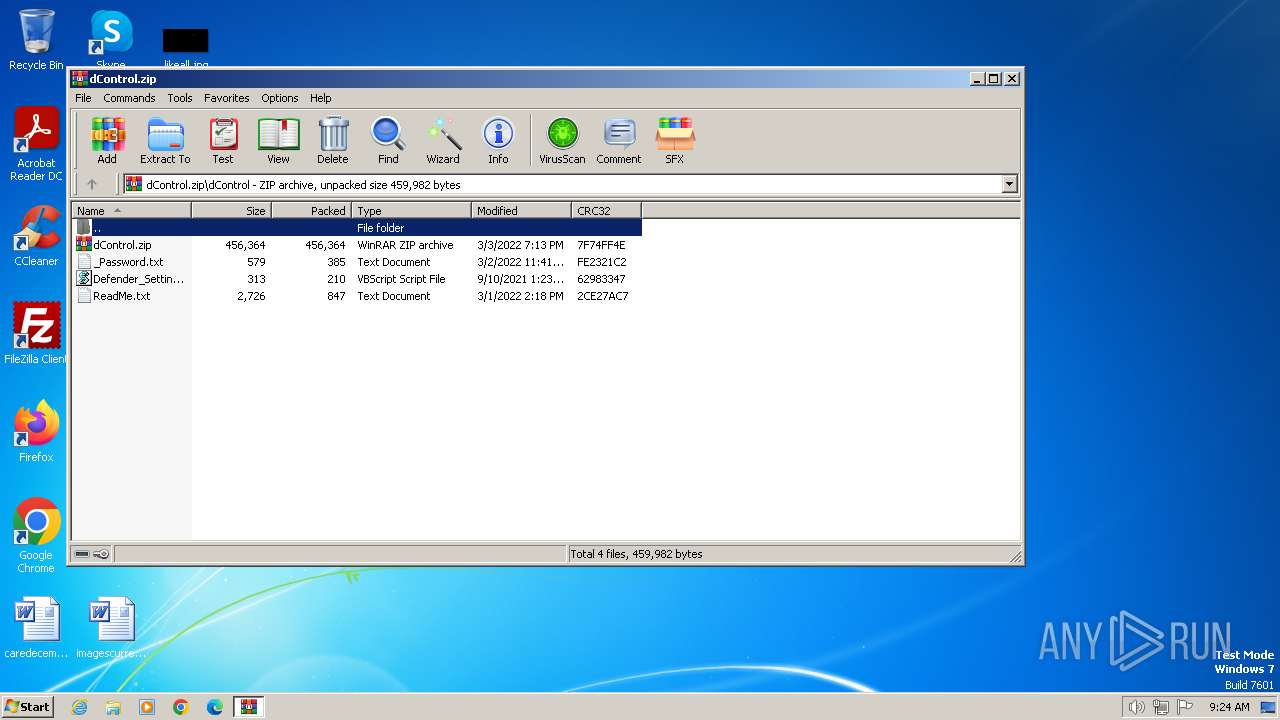Sort list by CRC32 column
This screenshot has width=1280, height=720.
[x=606, y=211]
